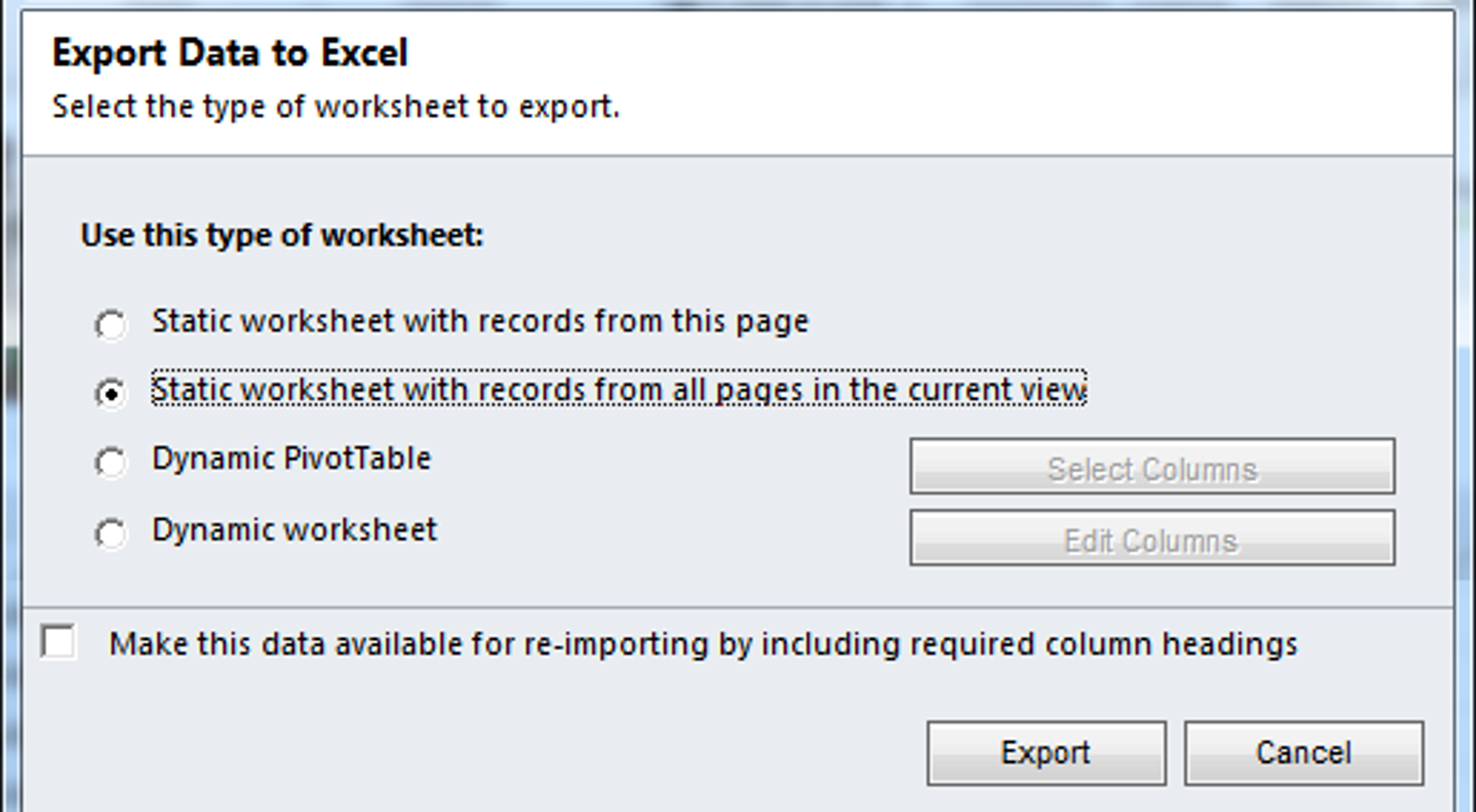Select 'Static worksheet with records from this page' radio

coord(111,325)
